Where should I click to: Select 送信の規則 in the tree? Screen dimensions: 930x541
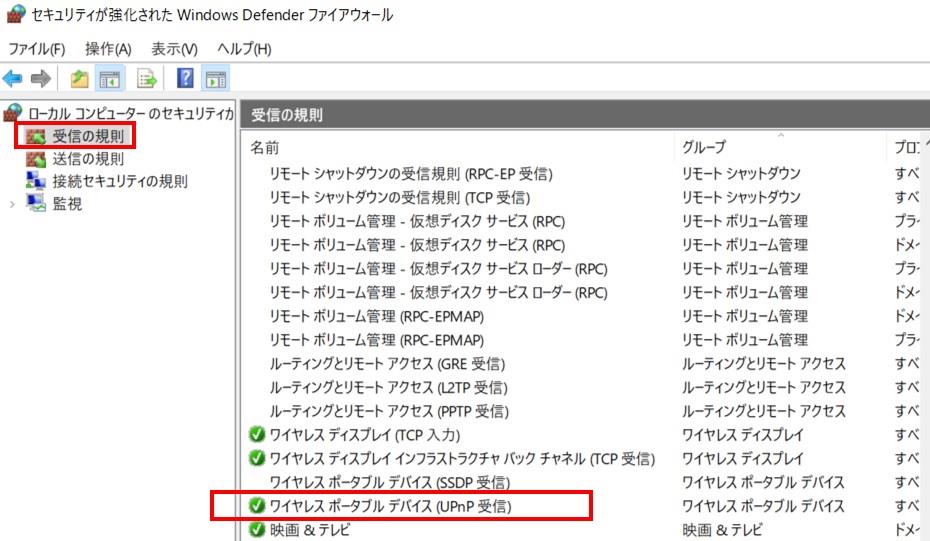pos(88,159)
